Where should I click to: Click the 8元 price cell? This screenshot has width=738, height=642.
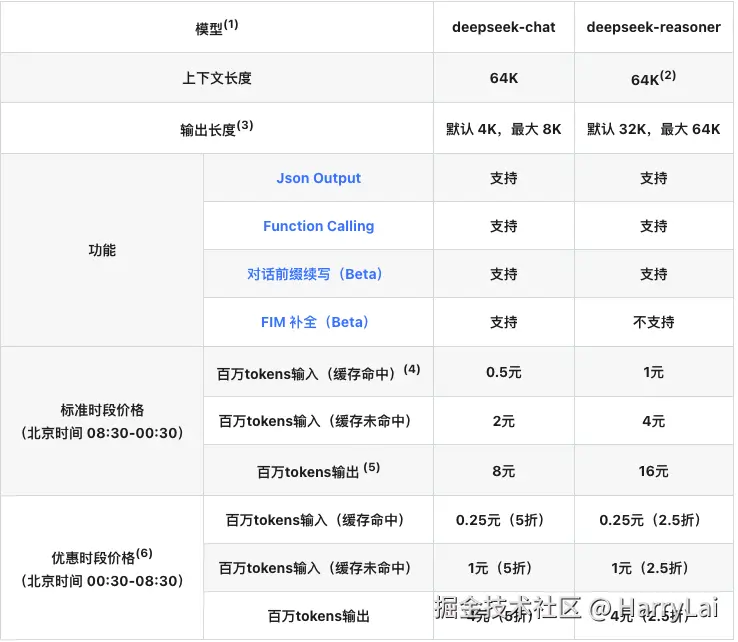(504, 471)
